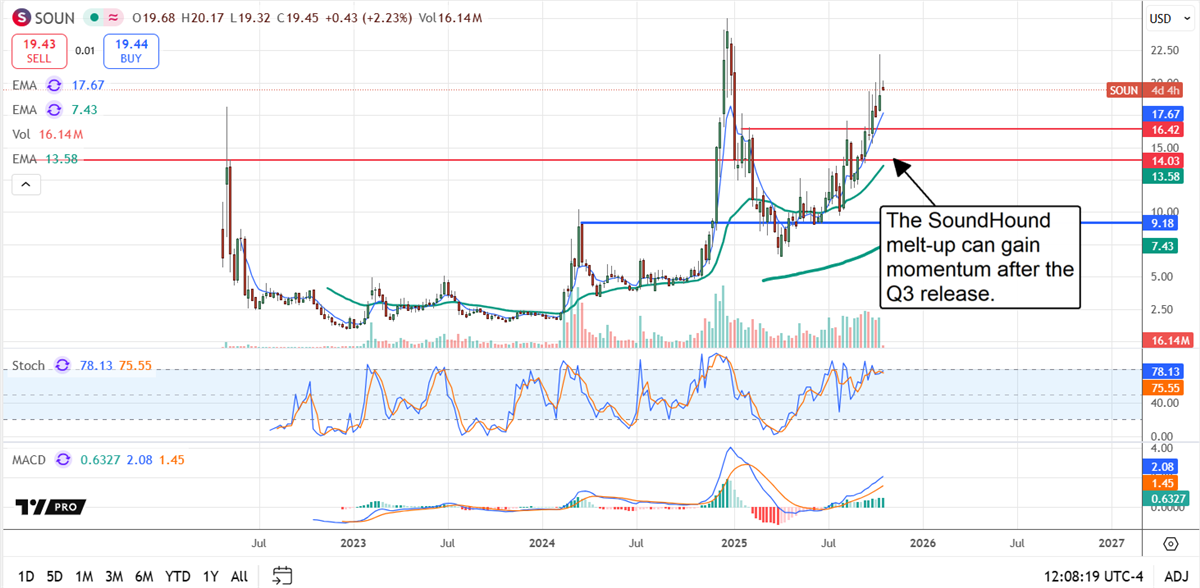
Task: Click the pink approximate-data indicator icon
Action: pyautogui.click(x=114, y=18)
